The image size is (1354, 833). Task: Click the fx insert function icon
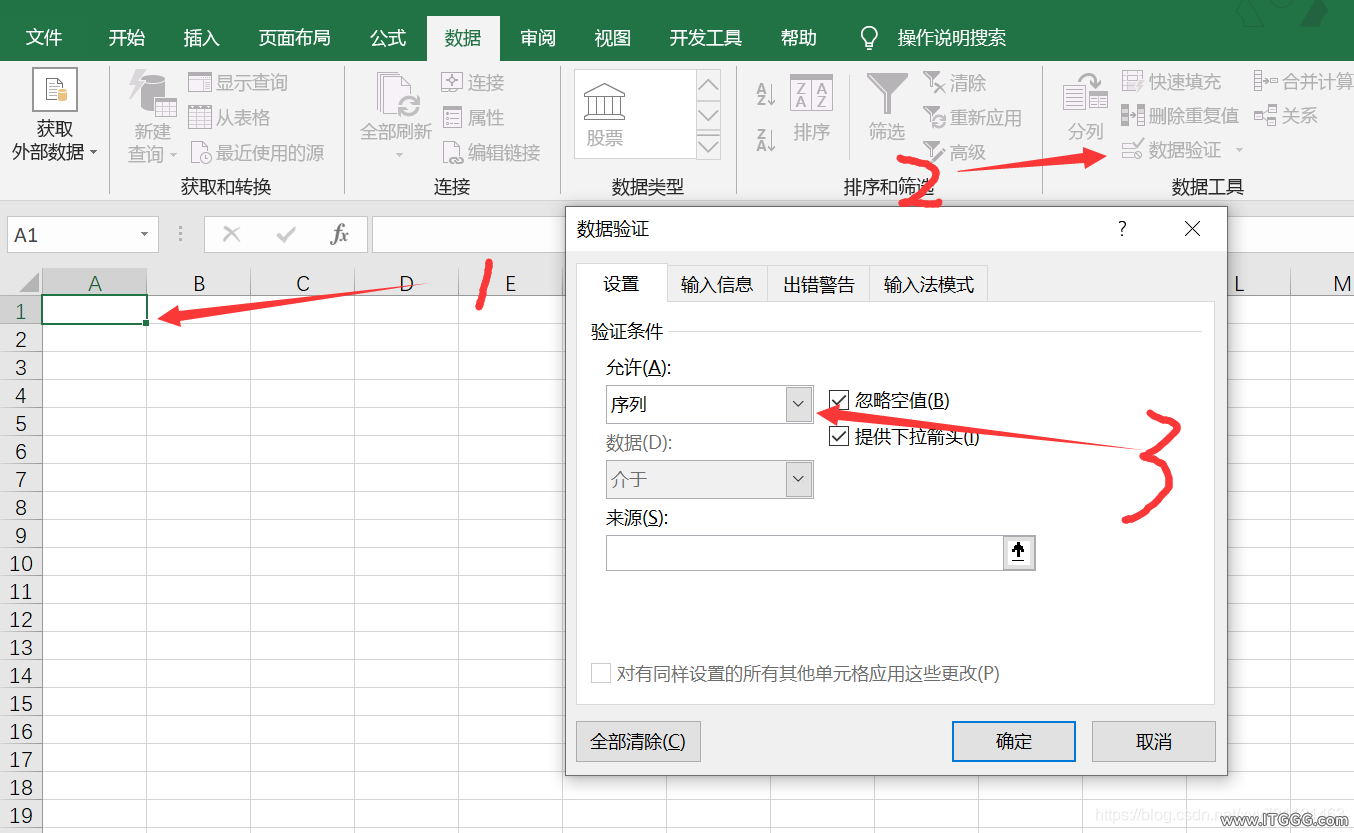point(340,235)
